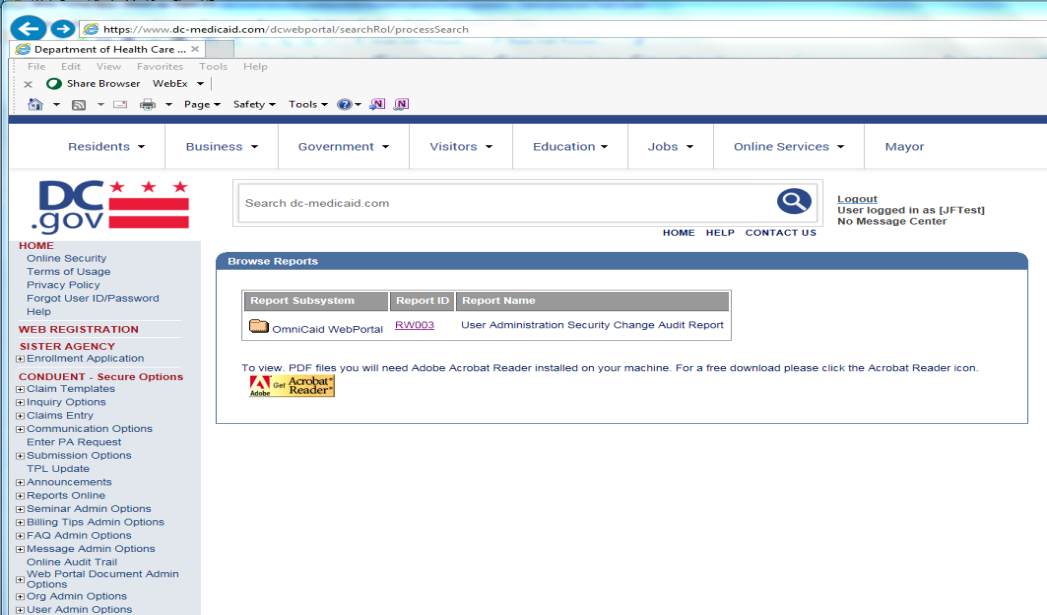Click the RSS feeds icon

click(78, 104)
